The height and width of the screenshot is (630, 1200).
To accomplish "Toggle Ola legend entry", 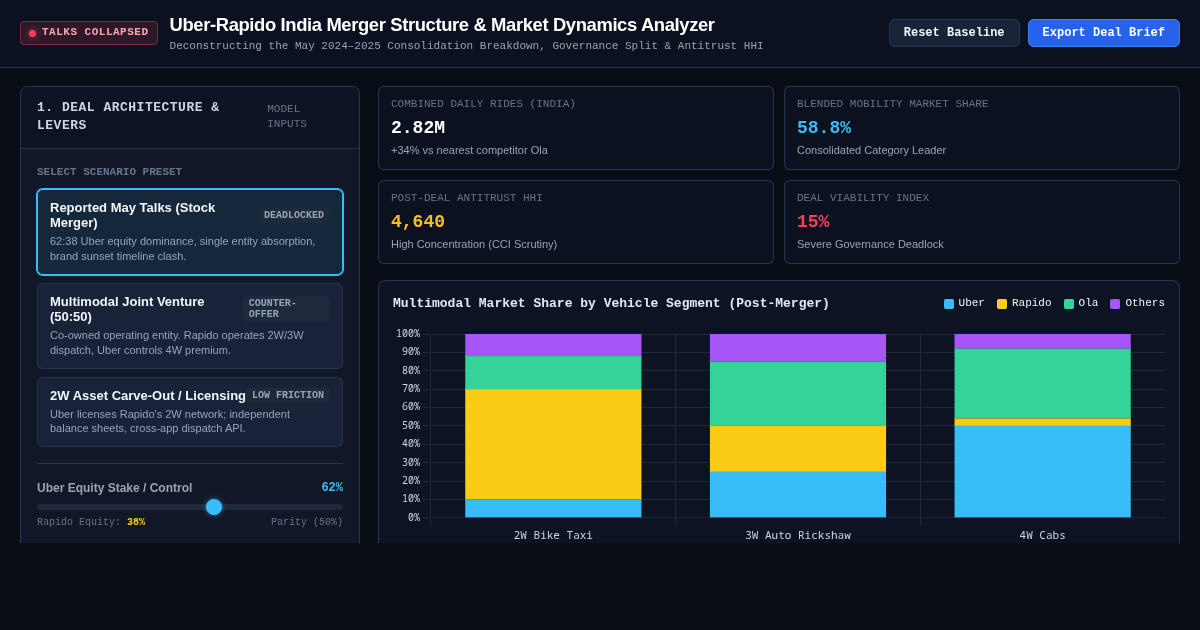I will pos(1081,303).
